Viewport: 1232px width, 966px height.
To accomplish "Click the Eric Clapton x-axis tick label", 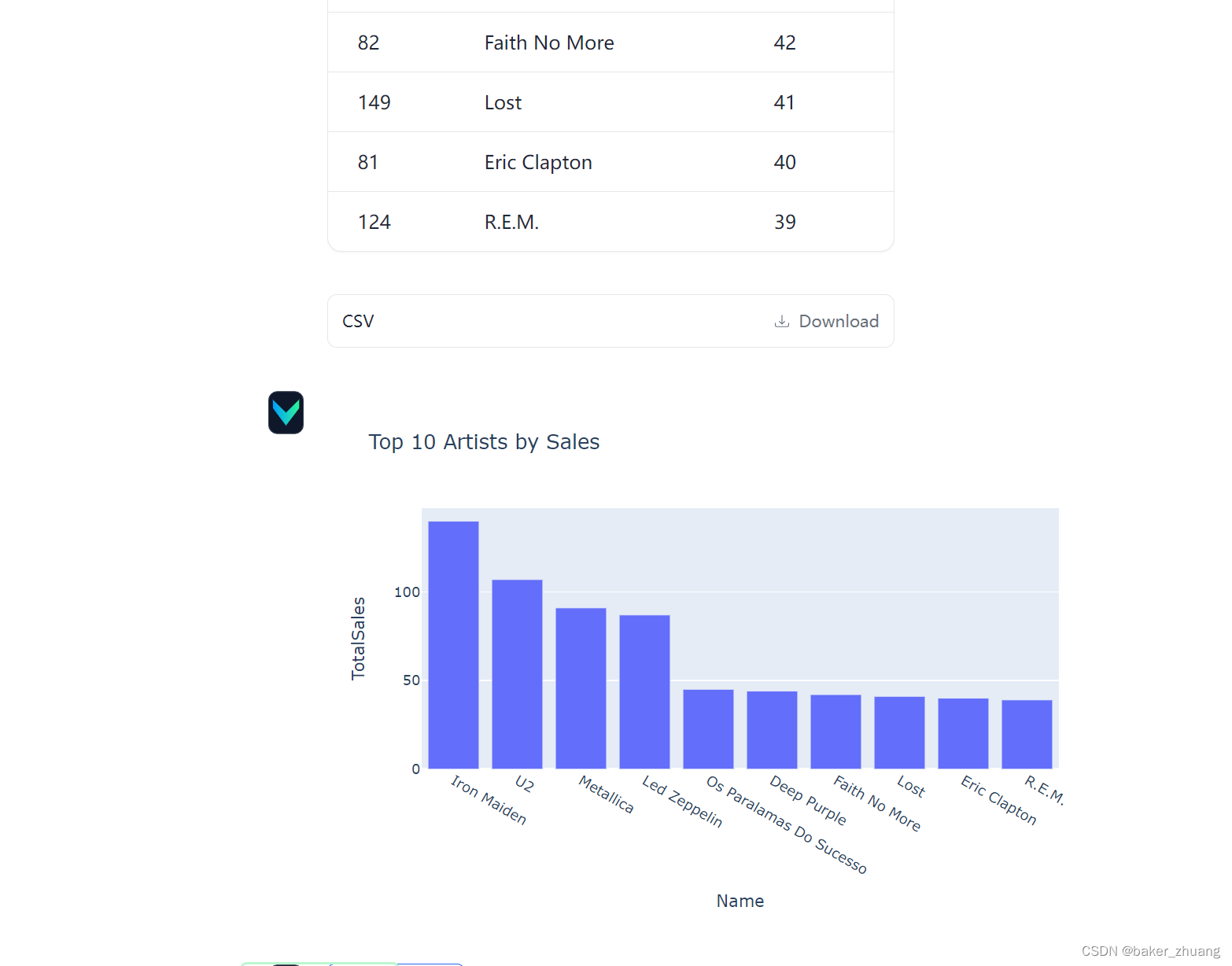I will click(x=999, y=800).
